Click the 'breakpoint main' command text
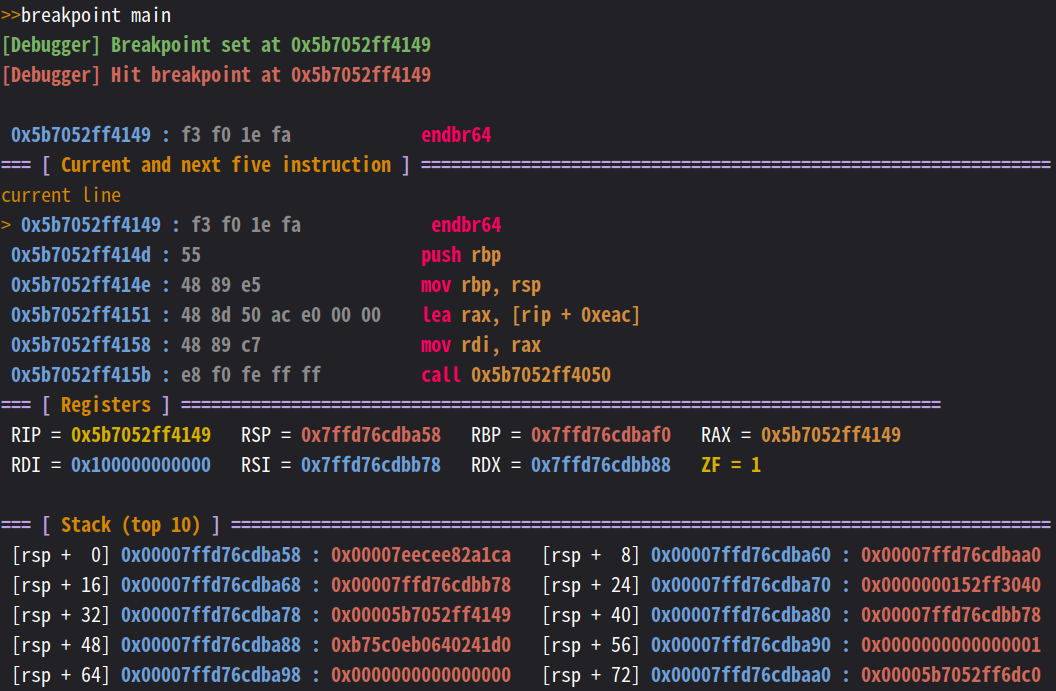The width and height of the screenshot is (1056, 691). [x=96, y=15]
